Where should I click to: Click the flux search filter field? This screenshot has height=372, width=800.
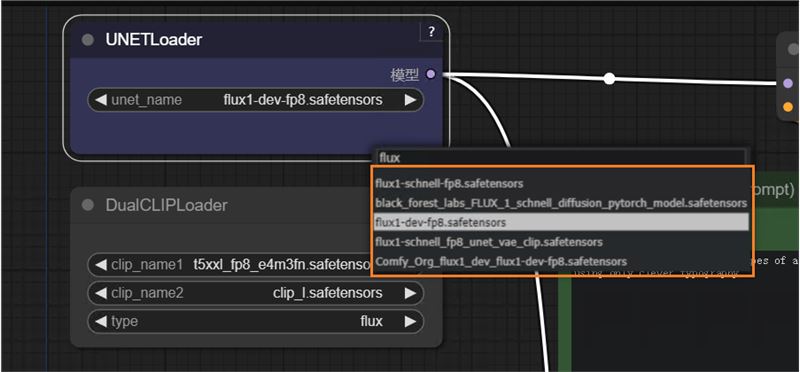[561, 158]
